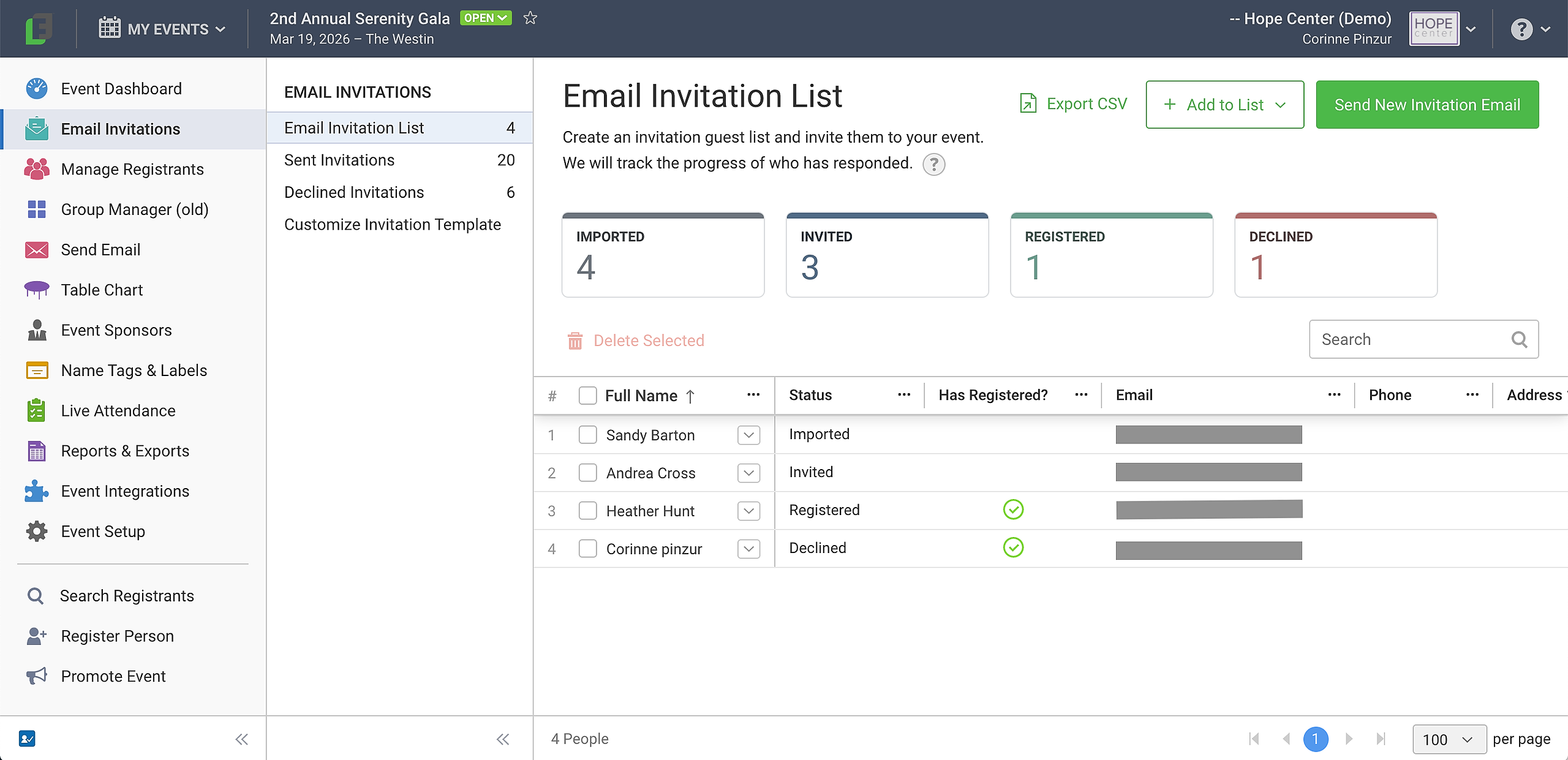The image size is (1568, 760).
Task: Click the Event Integrations puzzle icon
Action: pos(37,491)
